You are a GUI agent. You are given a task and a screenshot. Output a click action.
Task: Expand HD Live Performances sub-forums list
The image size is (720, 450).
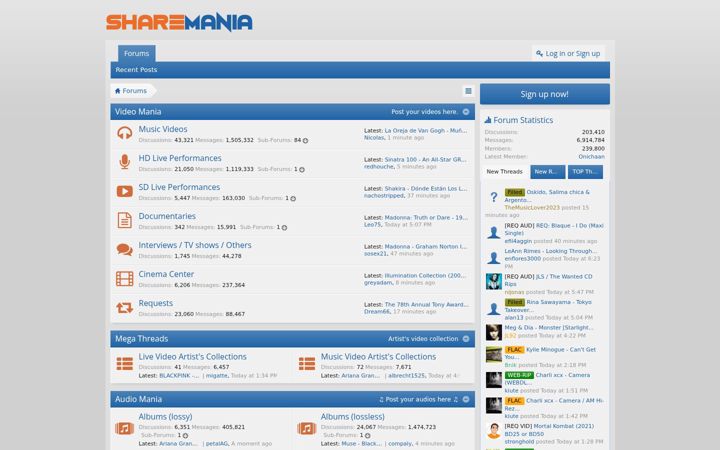(x=302, y=169)
